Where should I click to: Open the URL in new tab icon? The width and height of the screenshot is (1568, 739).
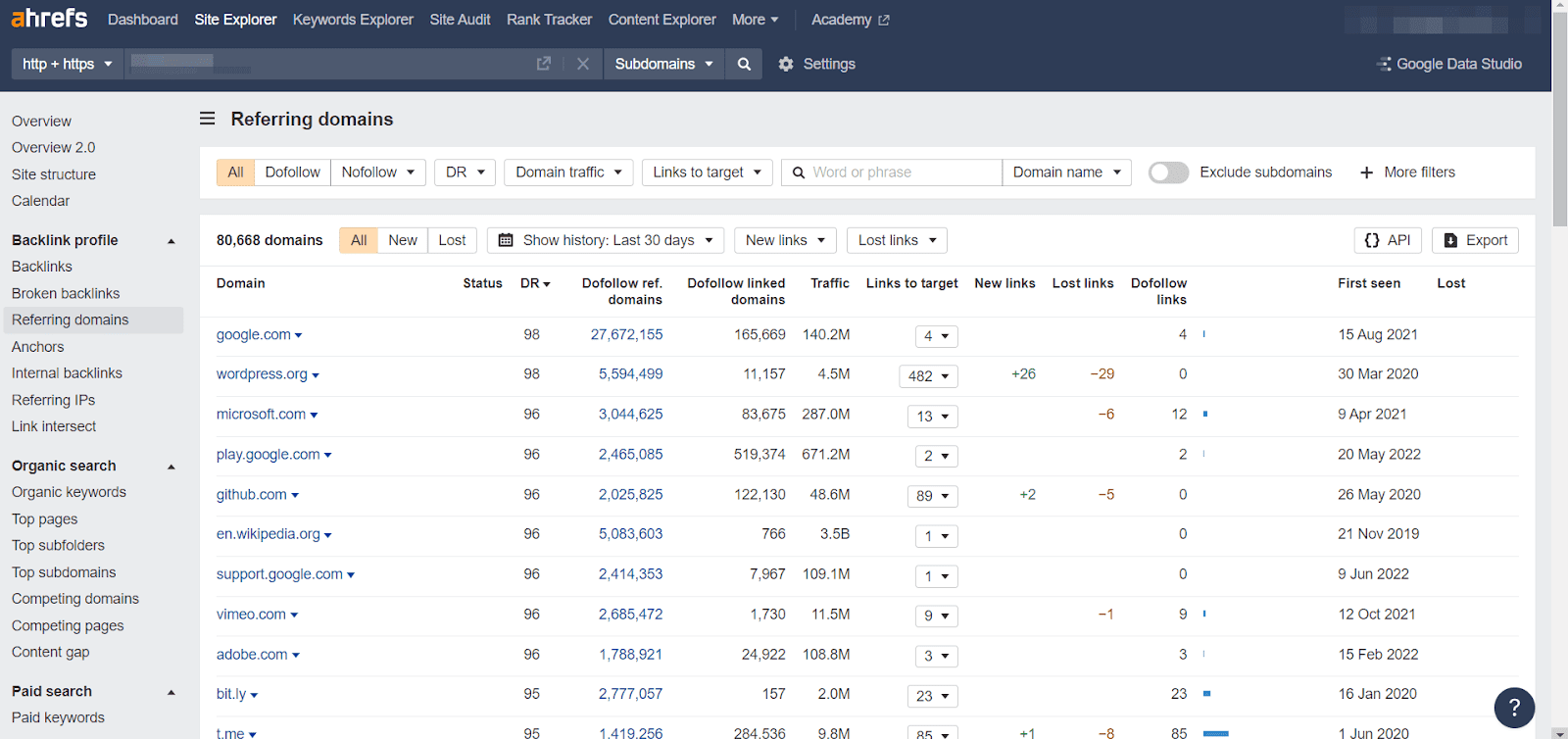click(544, 64)
